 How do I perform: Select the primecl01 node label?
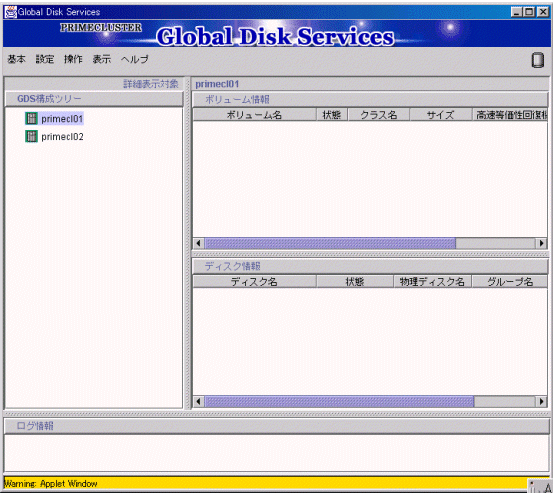[62, 119]
